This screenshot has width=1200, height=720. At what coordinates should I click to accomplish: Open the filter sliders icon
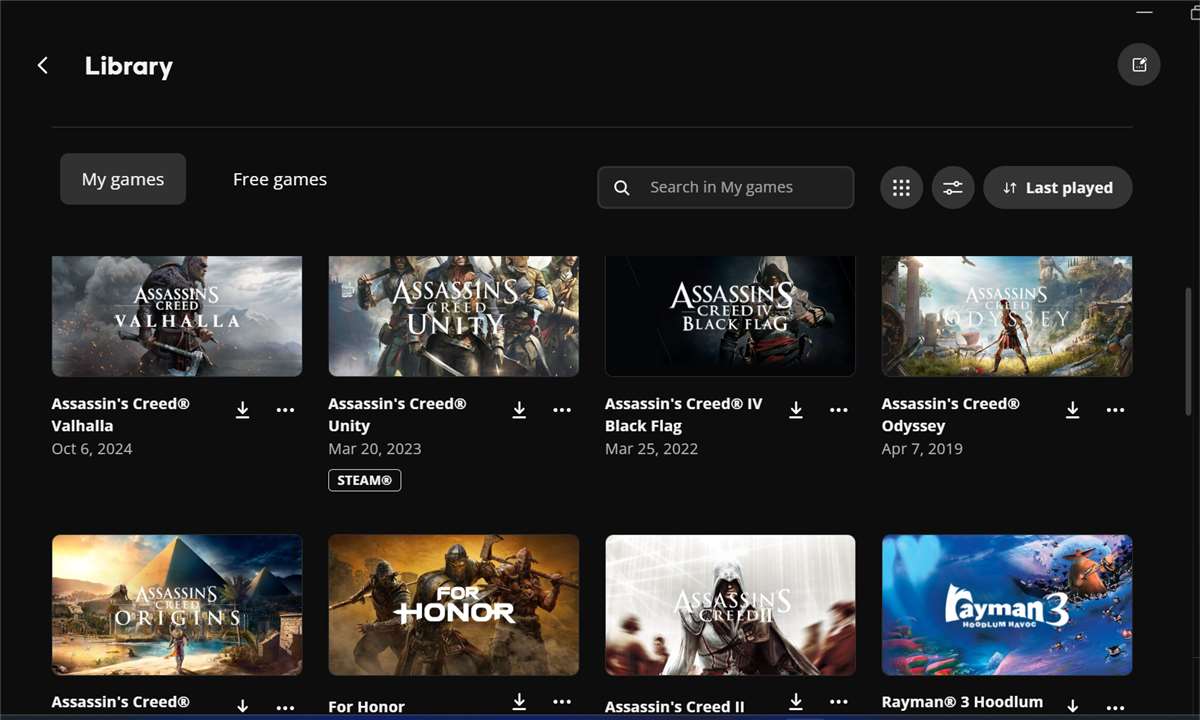(953, 187)
